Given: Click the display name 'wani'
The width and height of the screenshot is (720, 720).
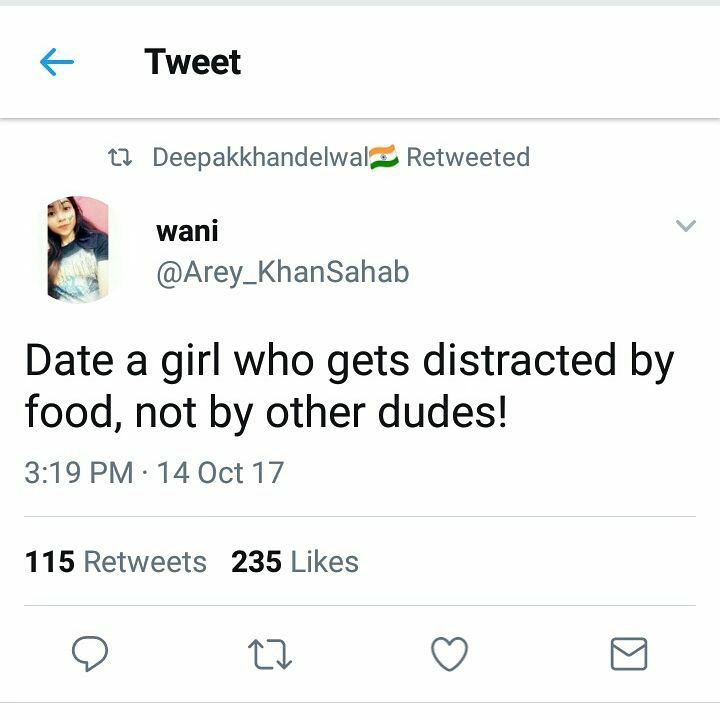Looking at the screenshot, I should click(187, 231).
